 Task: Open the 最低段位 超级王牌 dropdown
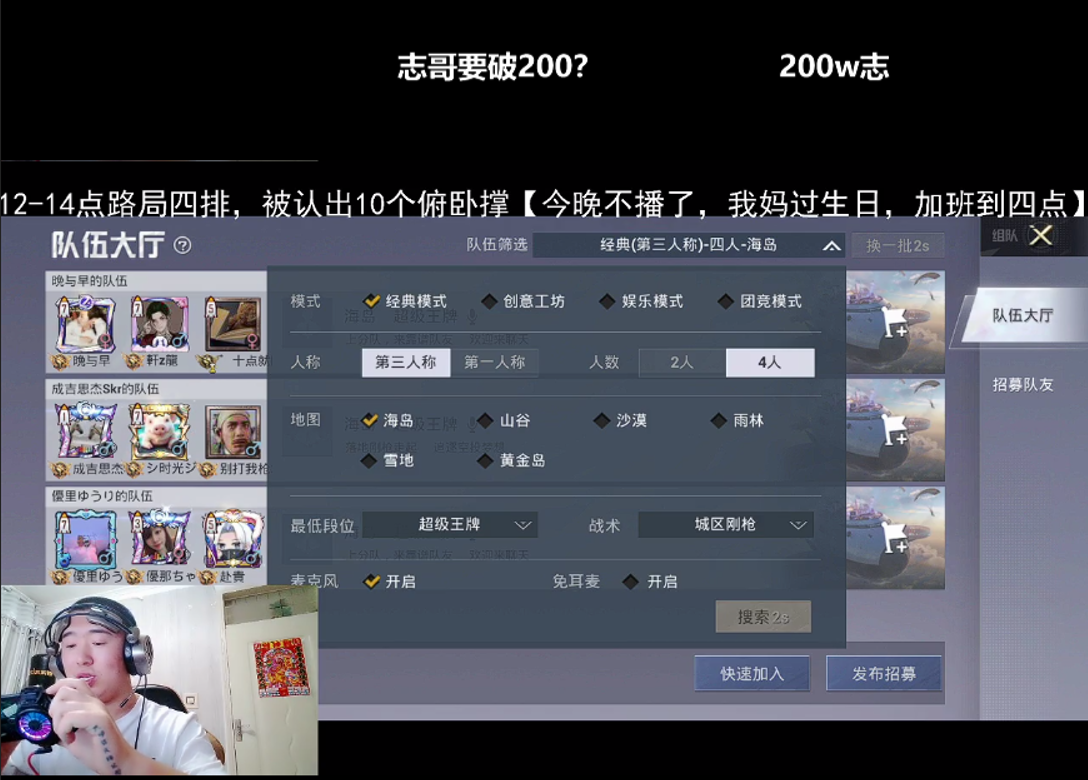[x=451, y=524]
